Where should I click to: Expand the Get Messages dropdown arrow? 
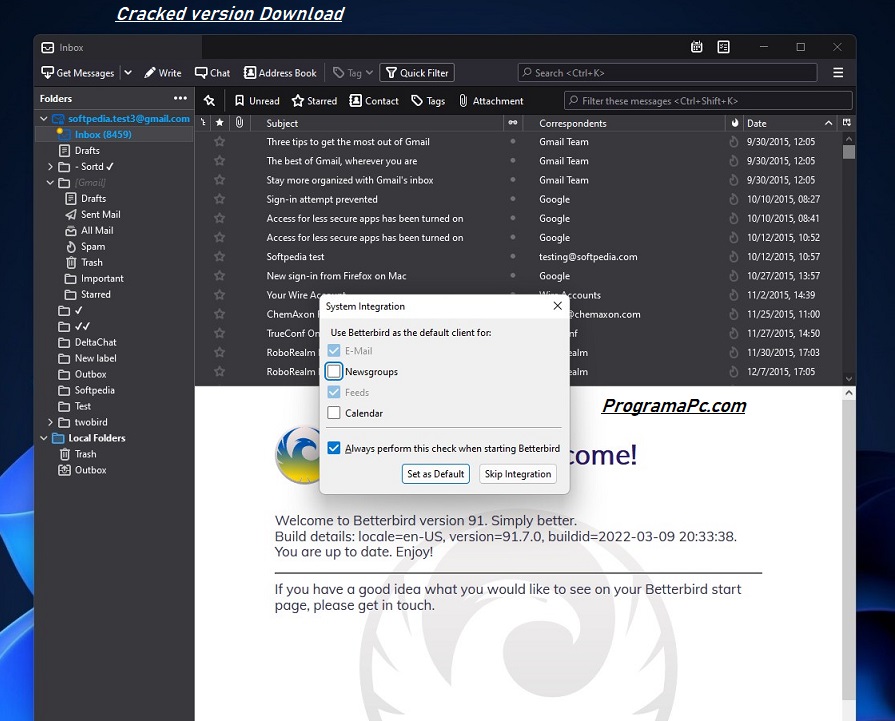(128, 73)
